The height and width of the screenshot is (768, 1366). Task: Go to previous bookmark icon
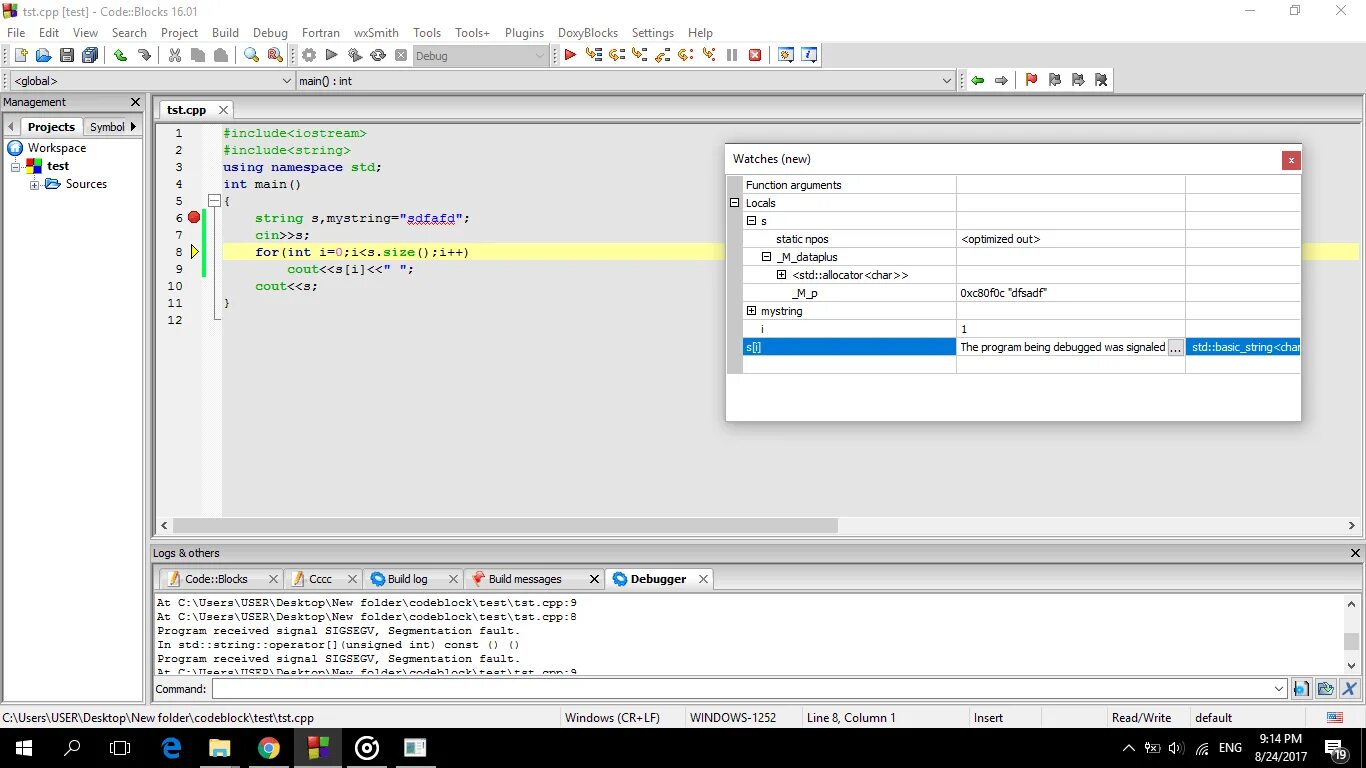click(x=1054, y=80)
